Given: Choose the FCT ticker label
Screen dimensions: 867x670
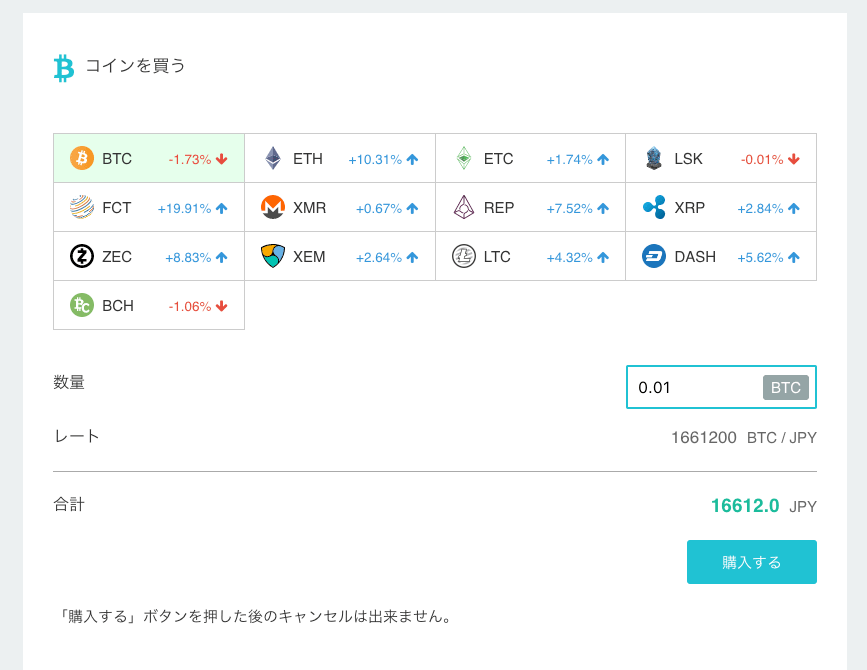Looking at the screenshot, I should pyautogui.click(x=117, y=208).
